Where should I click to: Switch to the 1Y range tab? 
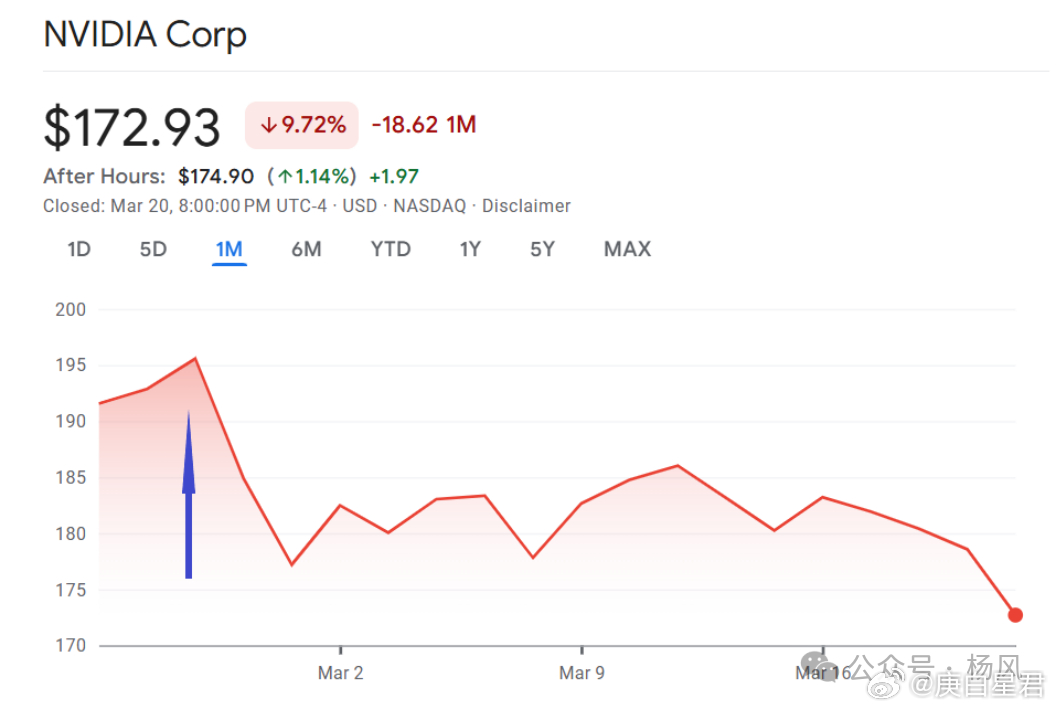(470, 249)
